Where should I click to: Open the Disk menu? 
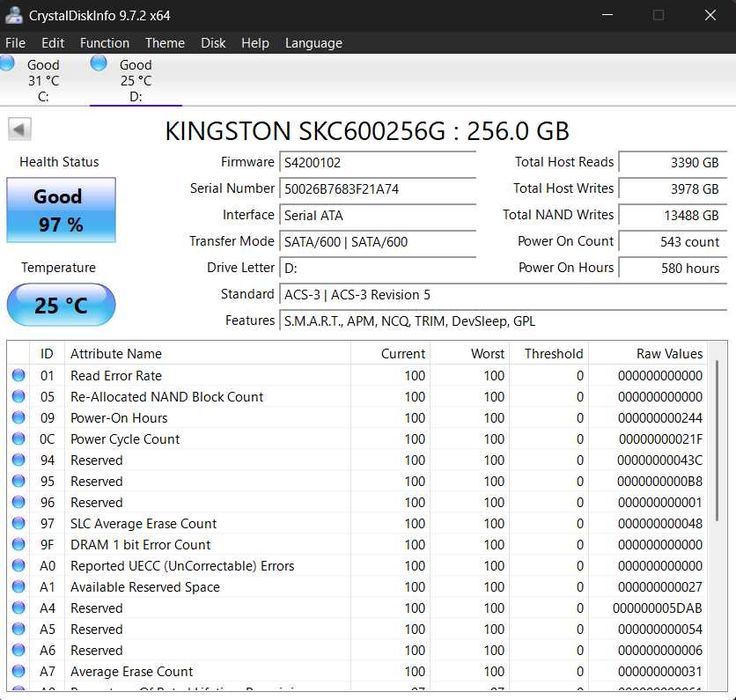[x=213, y=43]
